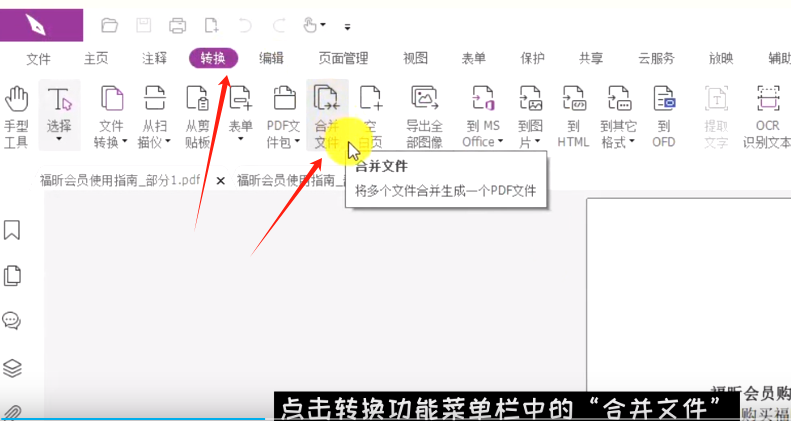Open the 表单 ribbon tab
791x421 pixels.
[474, 59]
